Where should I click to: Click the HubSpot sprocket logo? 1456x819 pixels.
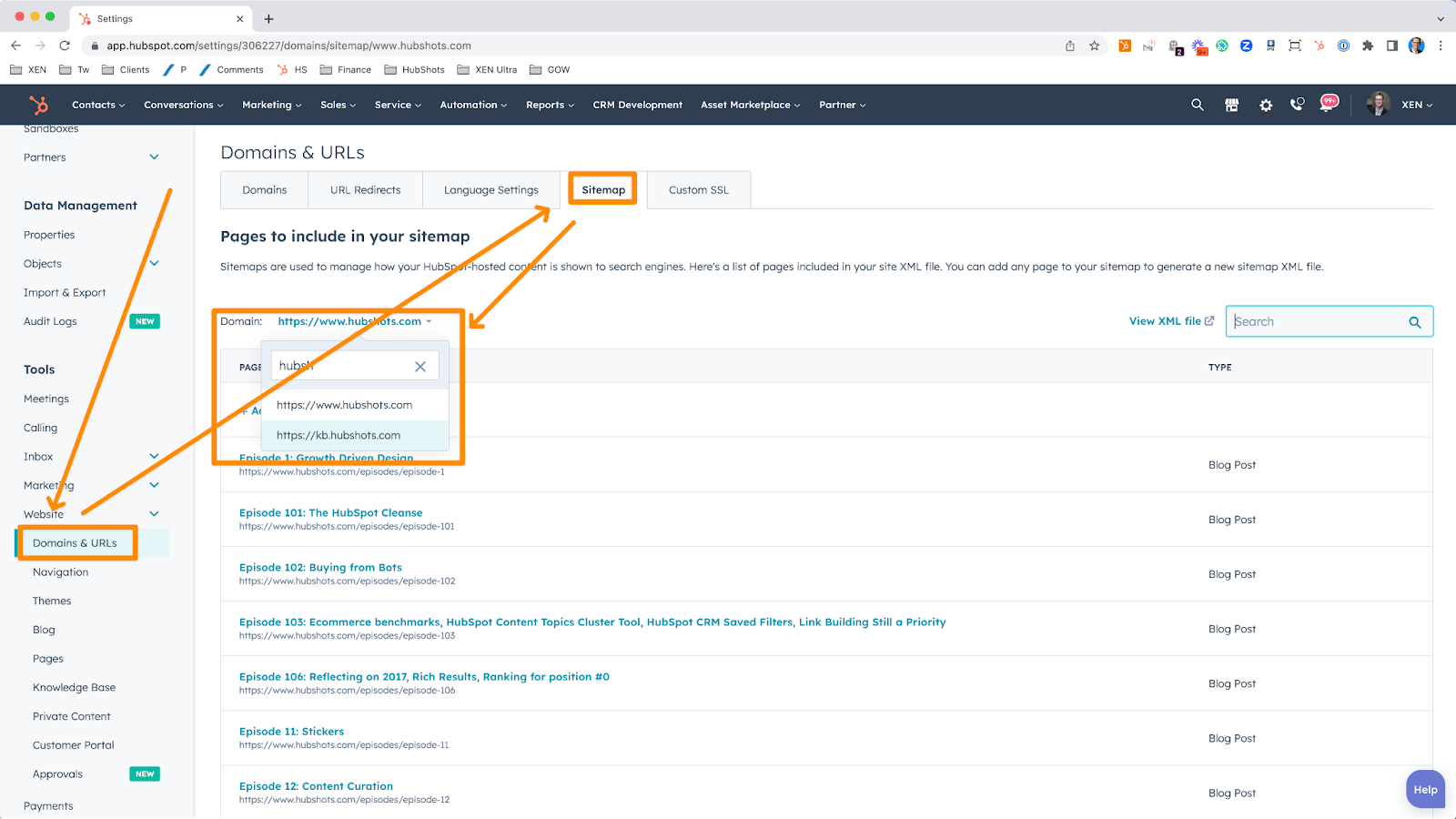click(x=38, y=105)
